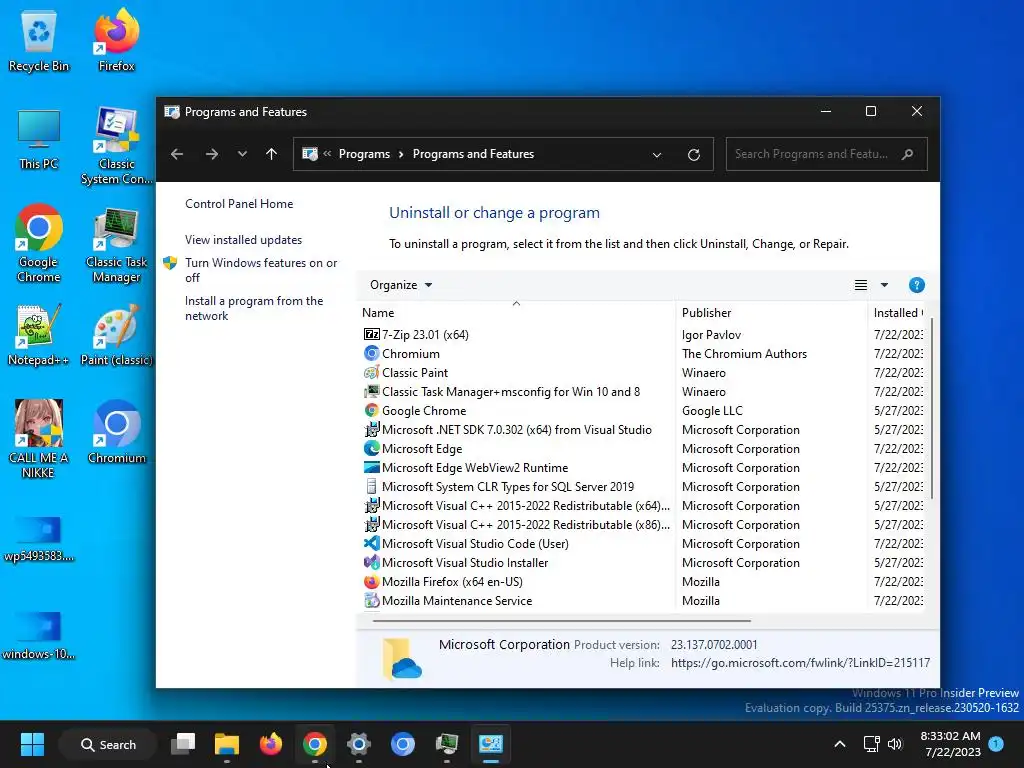Expand the address bar history dropdown

(x=657, y=155)
